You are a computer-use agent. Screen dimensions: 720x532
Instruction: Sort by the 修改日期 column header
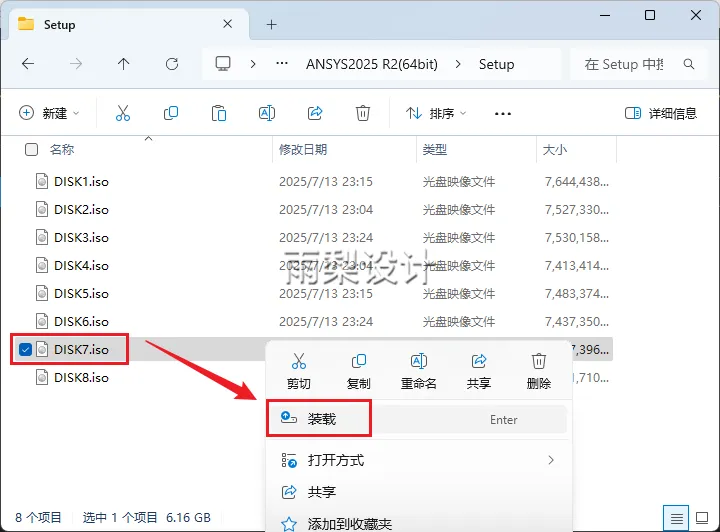303,150
